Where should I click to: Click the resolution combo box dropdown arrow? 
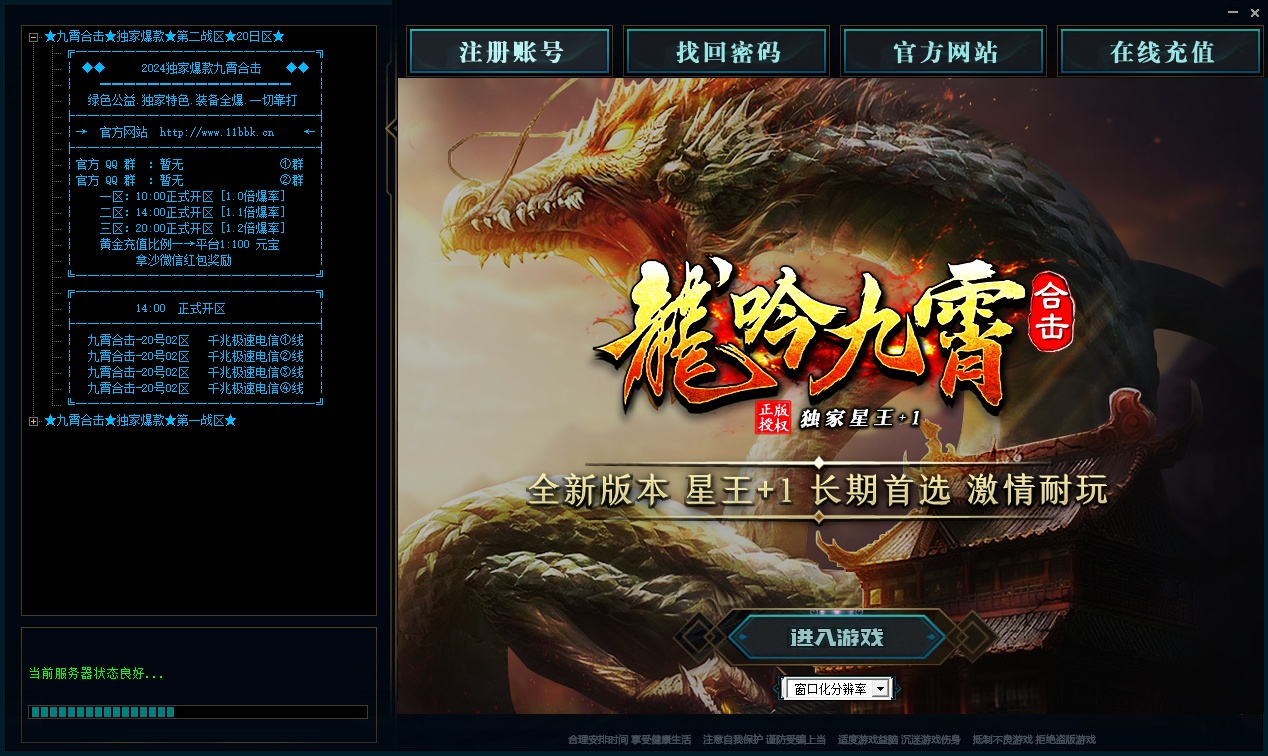click(x=880, y=688)
